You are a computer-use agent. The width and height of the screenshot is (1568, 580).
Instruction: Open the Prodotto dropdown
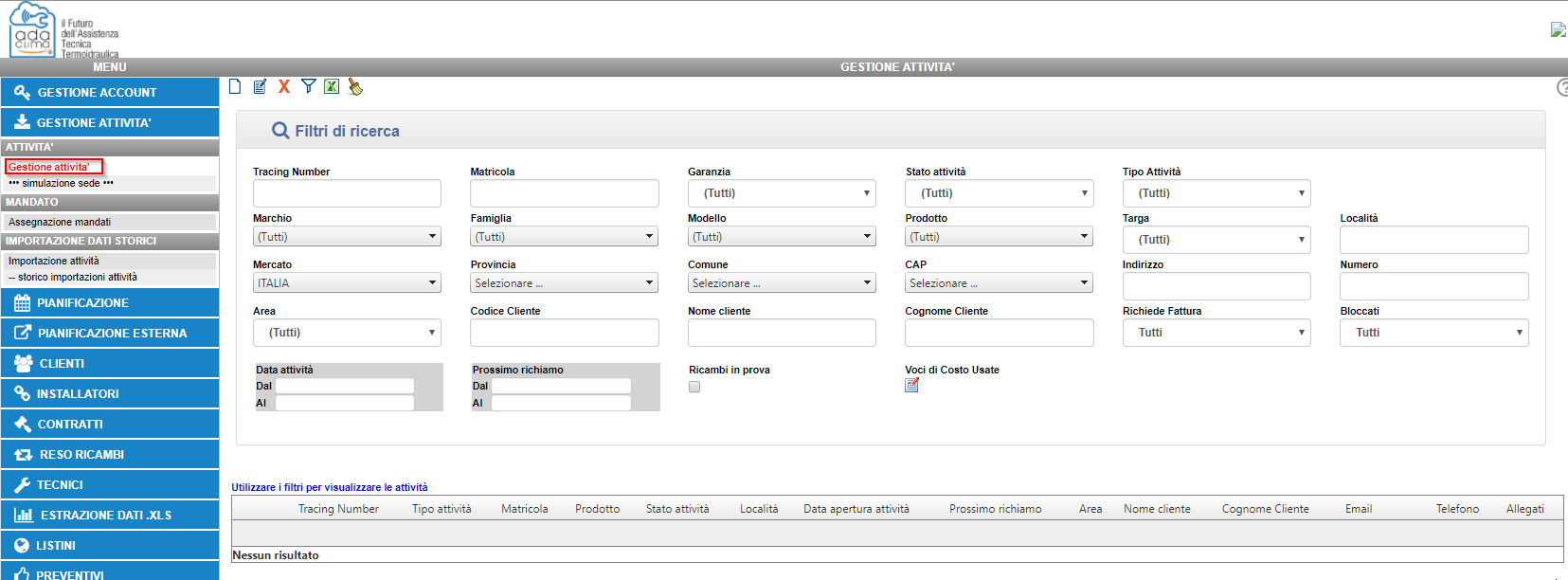point(999,237)
